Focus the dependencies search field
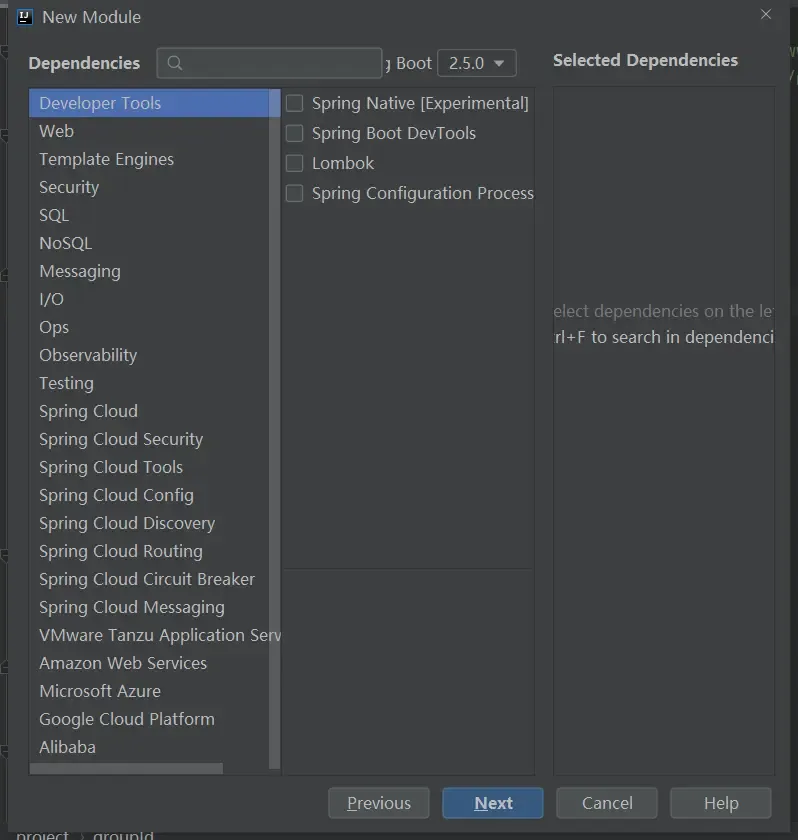The height and width of the screenshot is (840, 798). (x=282, y=63)
